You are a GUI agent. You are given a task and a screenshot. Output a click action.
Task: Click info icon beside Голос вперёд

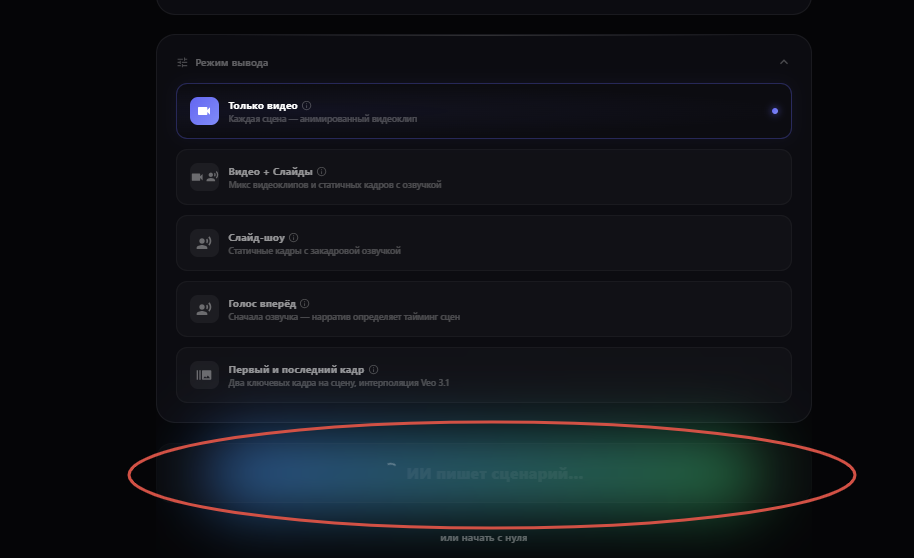(x=305, y=303)
